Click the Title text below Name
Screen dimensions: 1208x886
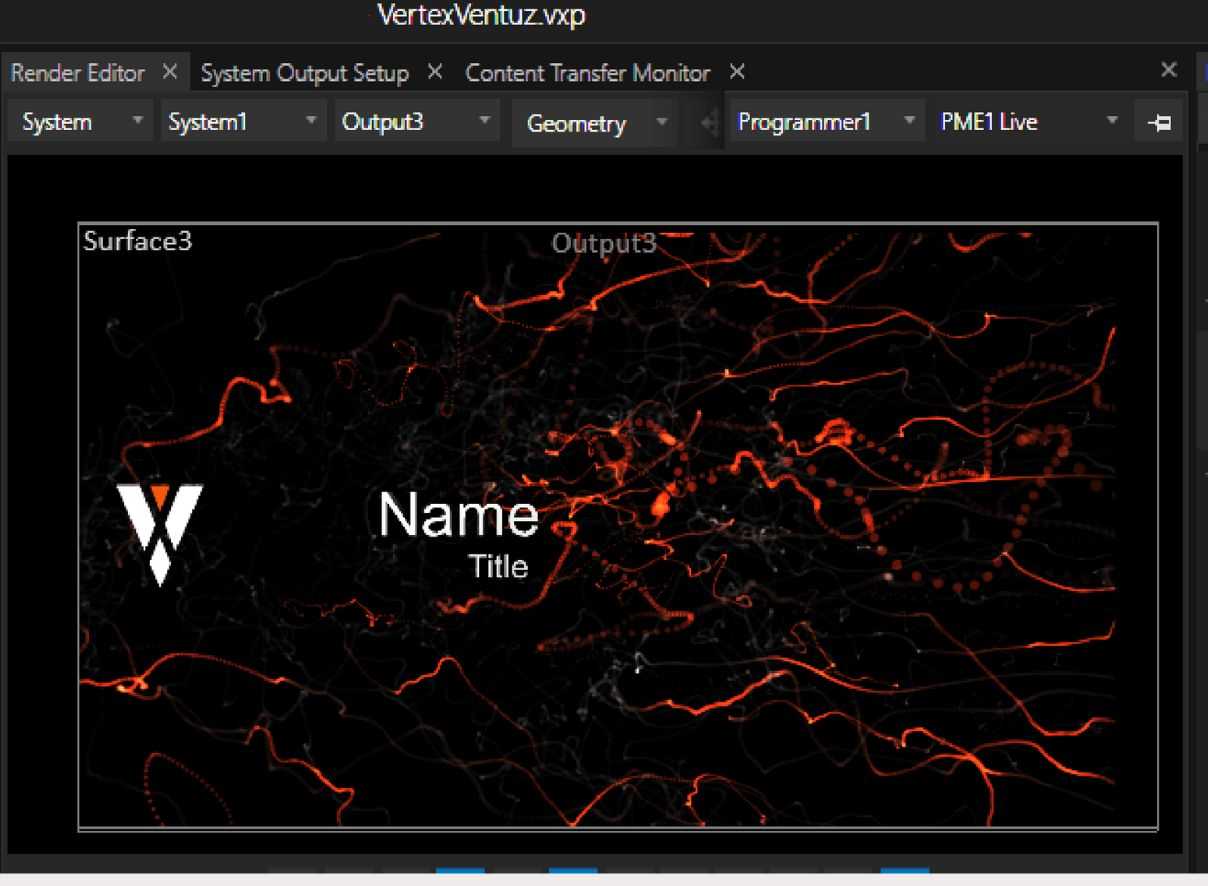pos(498,567)
